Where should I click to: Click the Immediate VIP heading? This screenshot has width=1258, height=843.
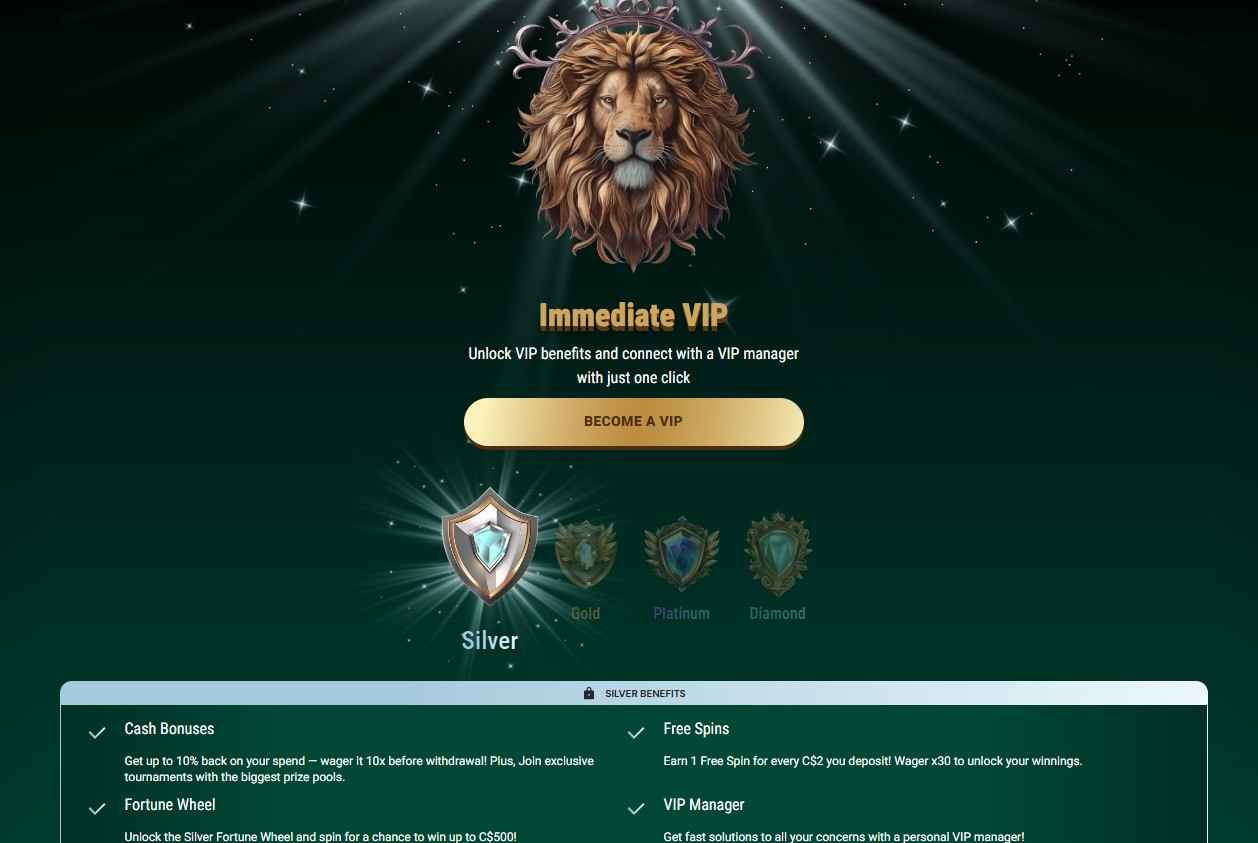[x=633, y=317]
